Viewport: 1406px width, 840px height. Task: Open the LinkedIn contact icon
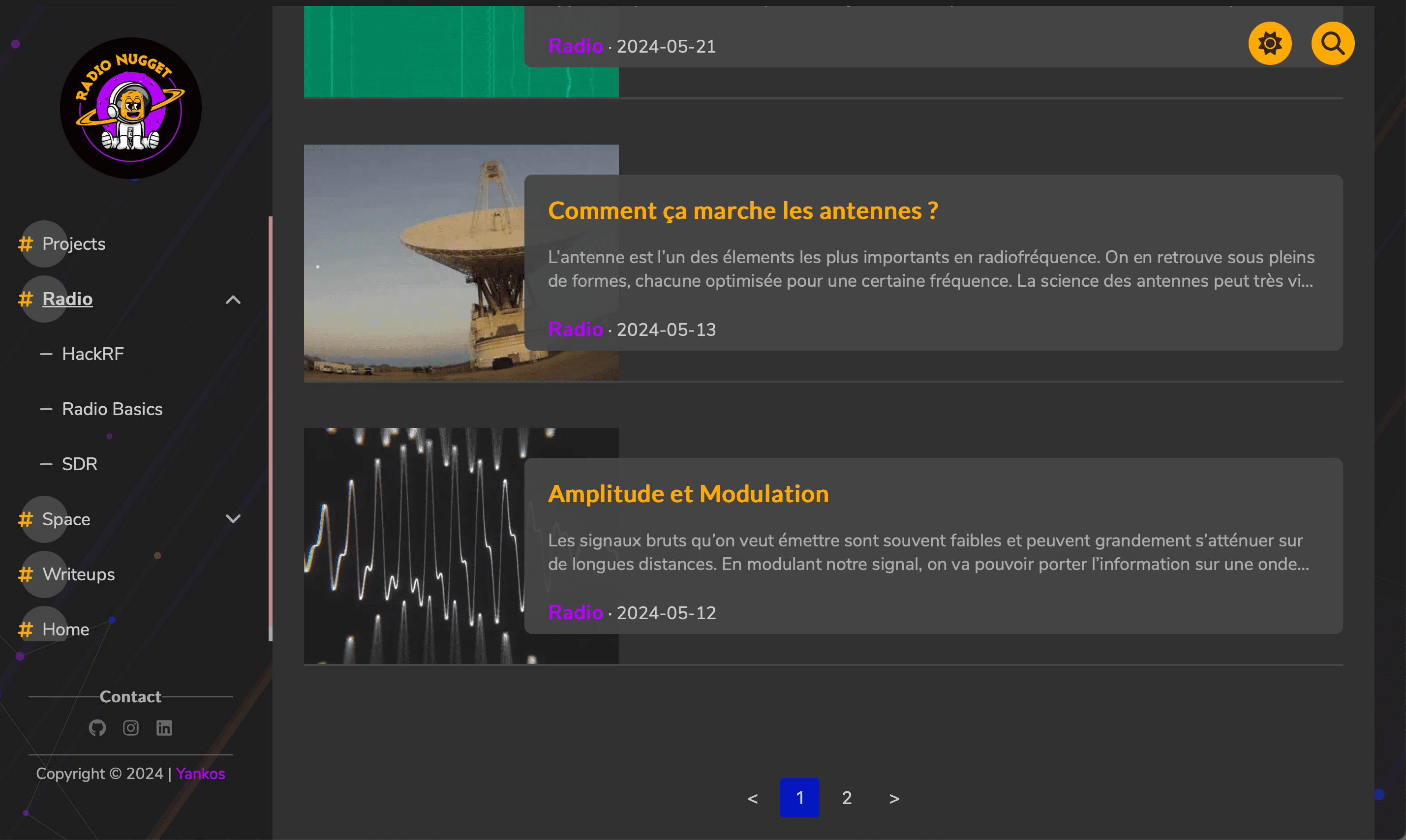(x=164, y=728)
